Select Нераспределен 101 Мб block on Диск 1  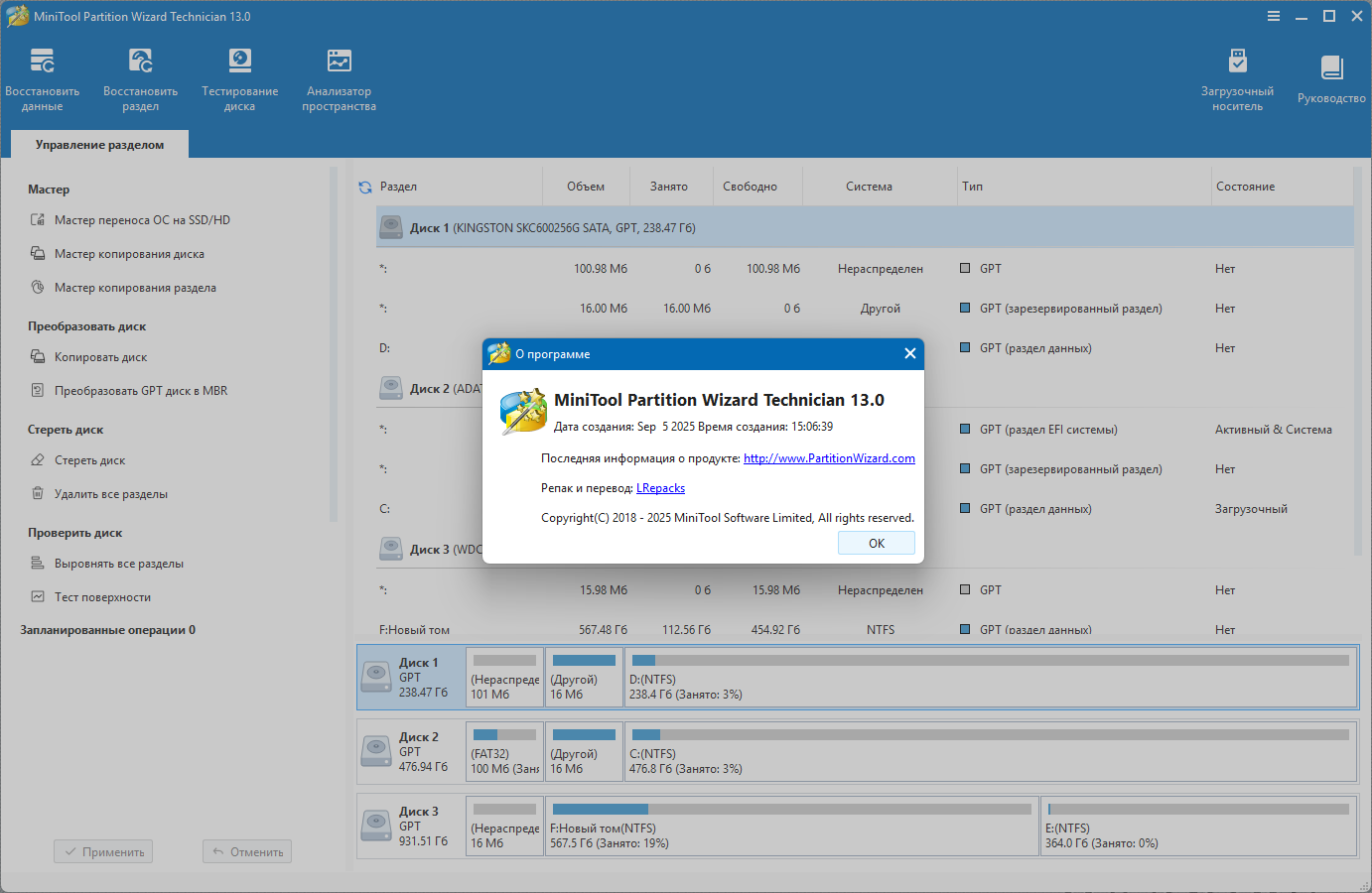(x=504, y=677)
